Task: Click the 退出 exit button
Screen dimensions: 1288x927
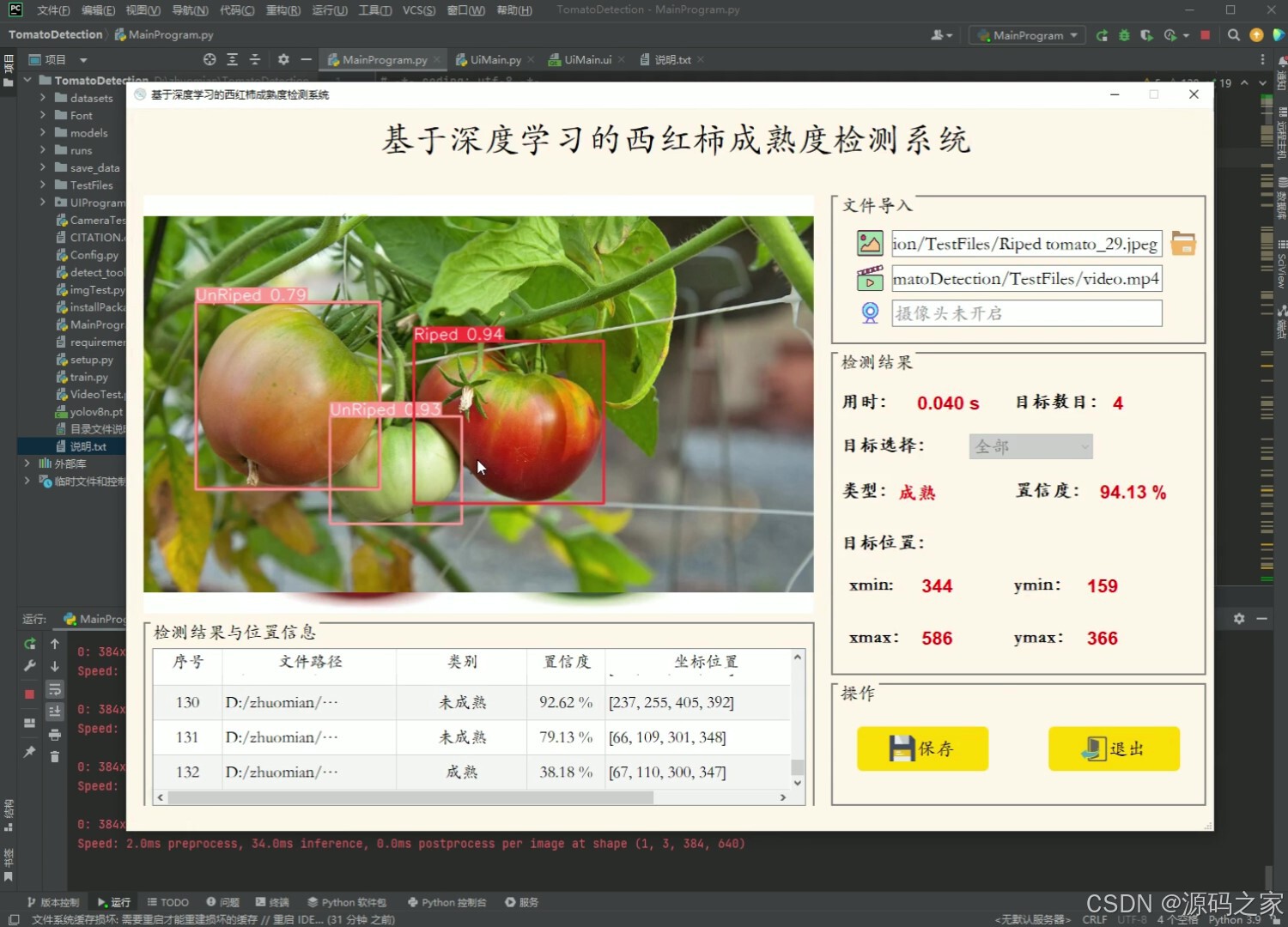Action: [x=1114, y=748]
